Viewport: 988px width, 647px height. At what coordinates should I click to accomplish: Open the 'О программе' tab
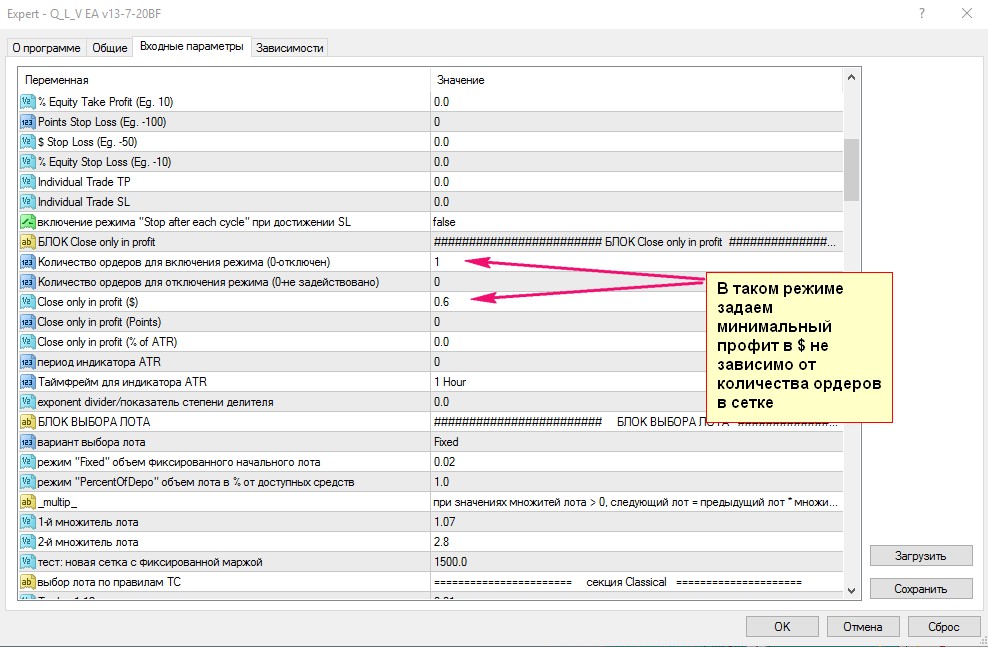[x=47, y=48]
